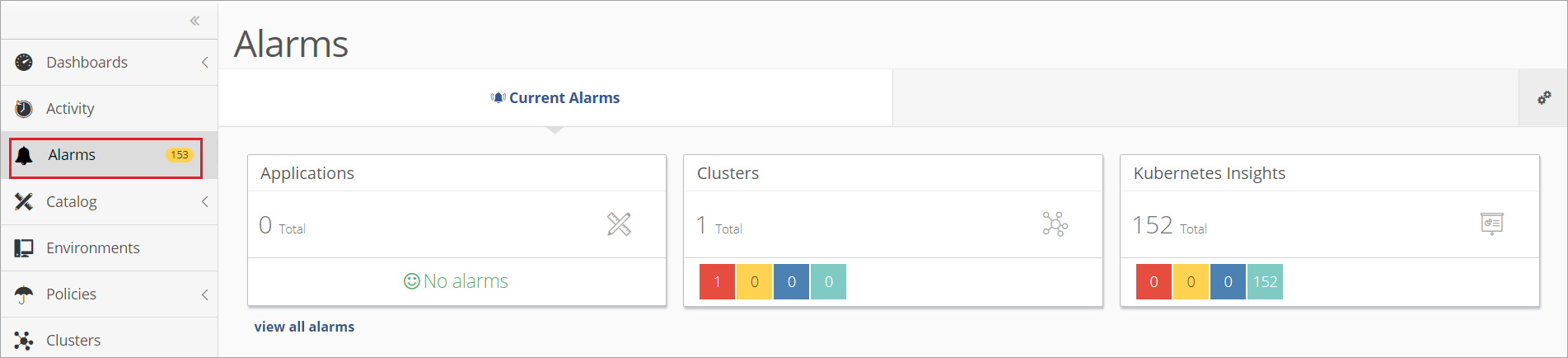Click the yellow swatch in Clusters card

point(754,281)
